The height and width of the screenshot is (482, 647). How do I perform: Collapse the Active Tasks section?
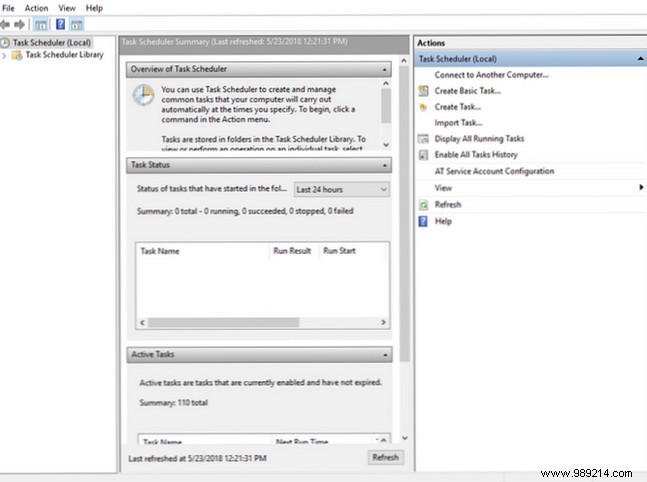point(385,355)
